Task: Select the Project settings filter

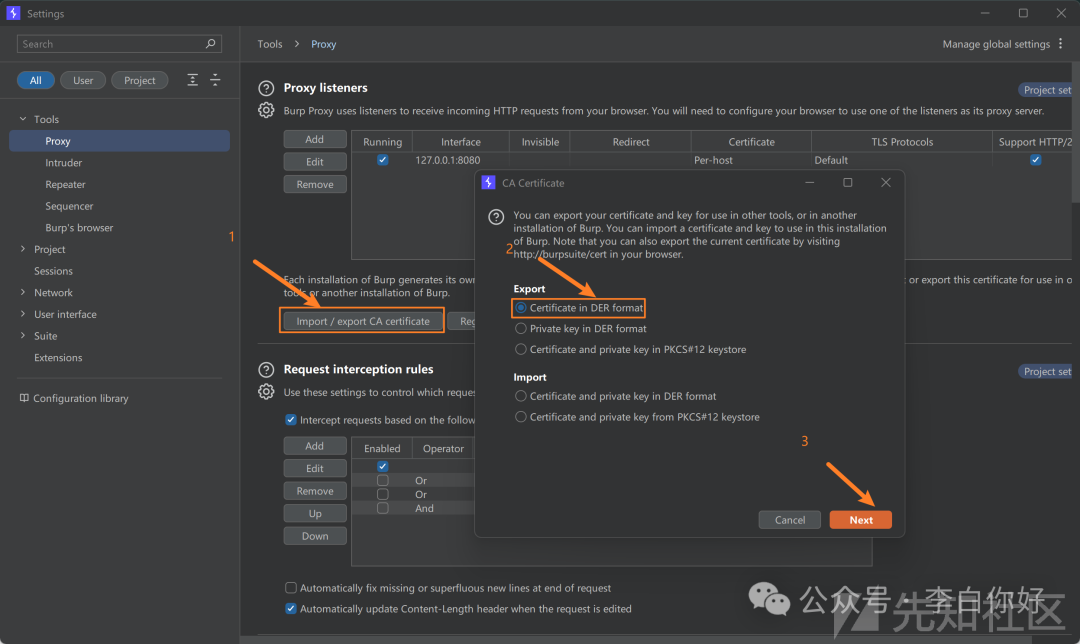Action: pyautogui.click(x=140, y=80)
